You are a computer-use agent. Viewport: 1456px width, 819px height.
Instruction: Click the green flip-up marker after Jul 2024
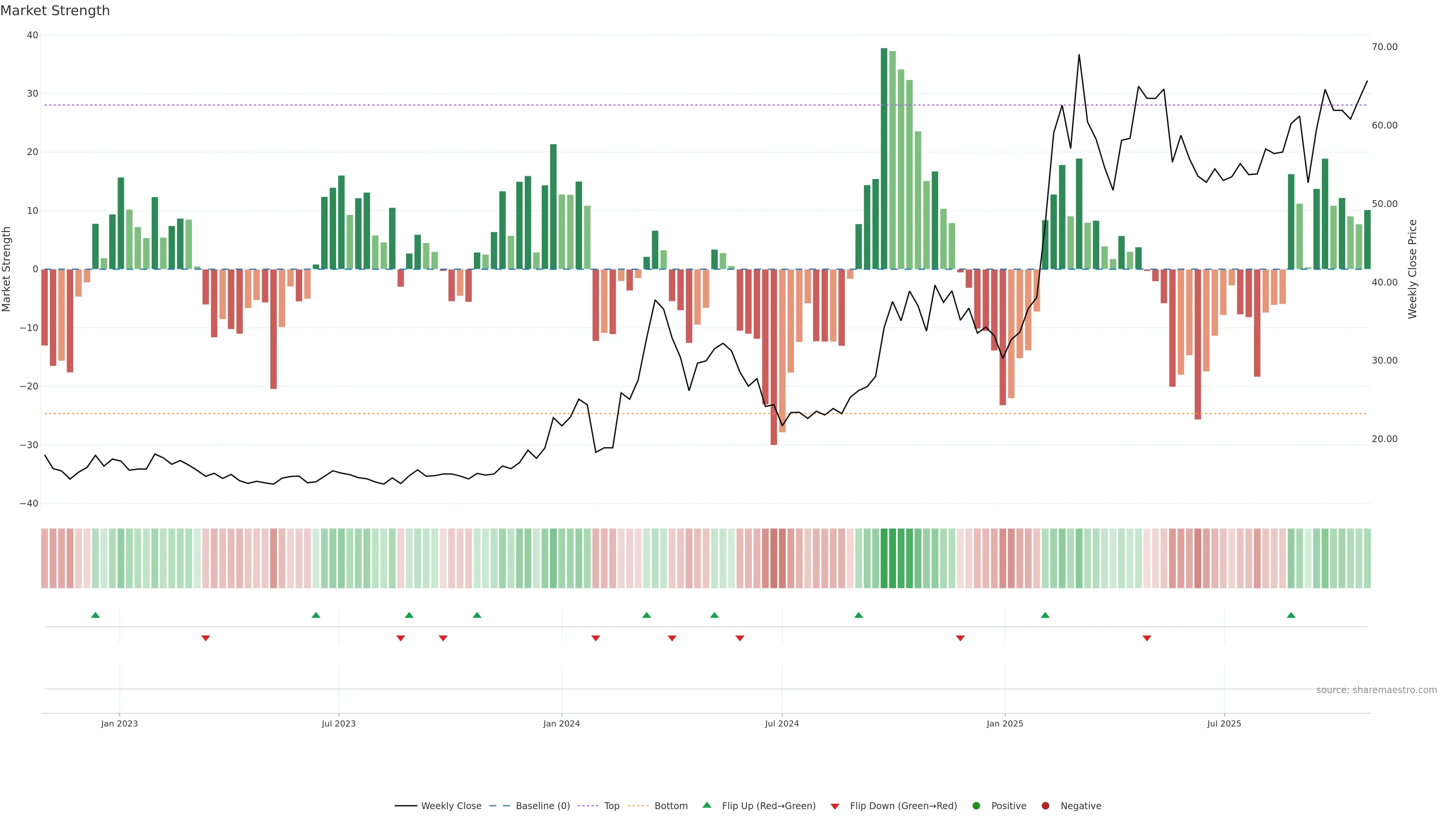click(x=858, y=615)
